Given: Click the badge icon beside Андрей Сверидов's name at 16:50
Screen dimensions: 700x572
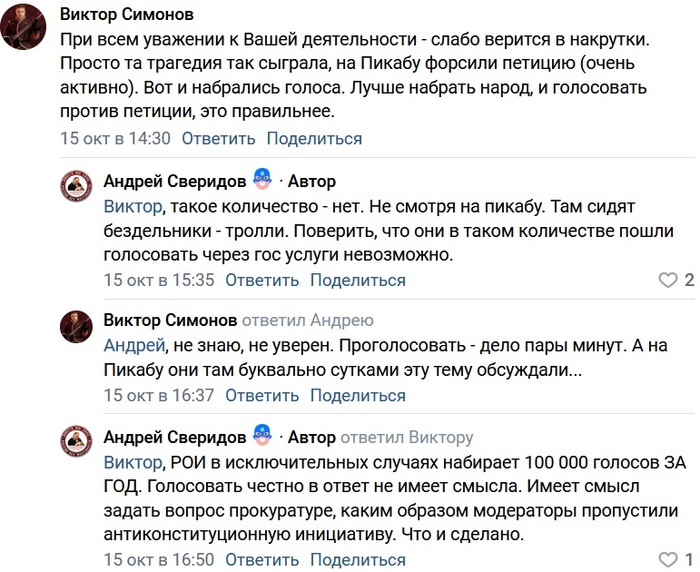Looking at the screenshot, I should click(262, 437).
